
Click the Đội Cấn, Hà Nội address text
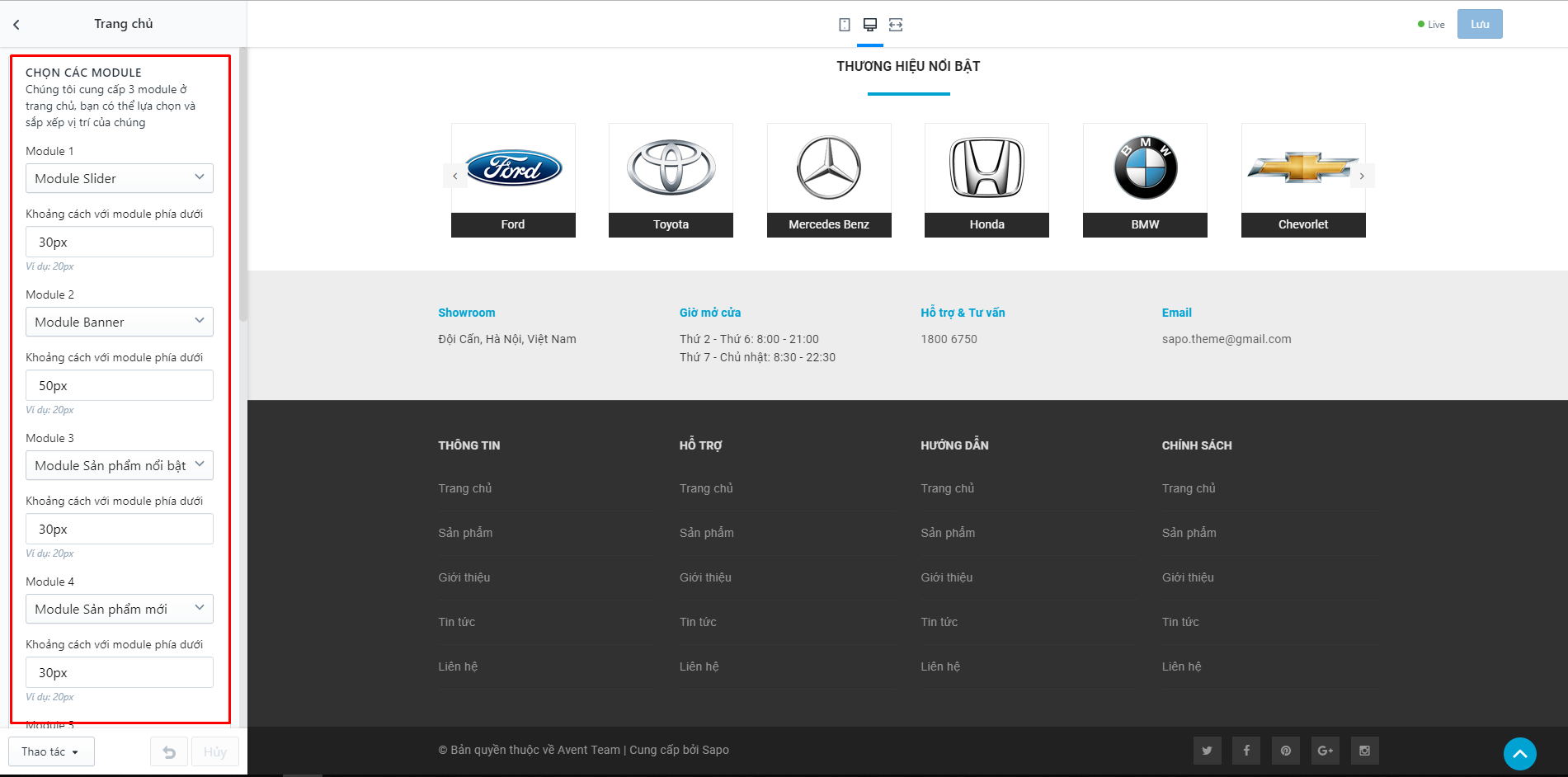click(507, 339)
